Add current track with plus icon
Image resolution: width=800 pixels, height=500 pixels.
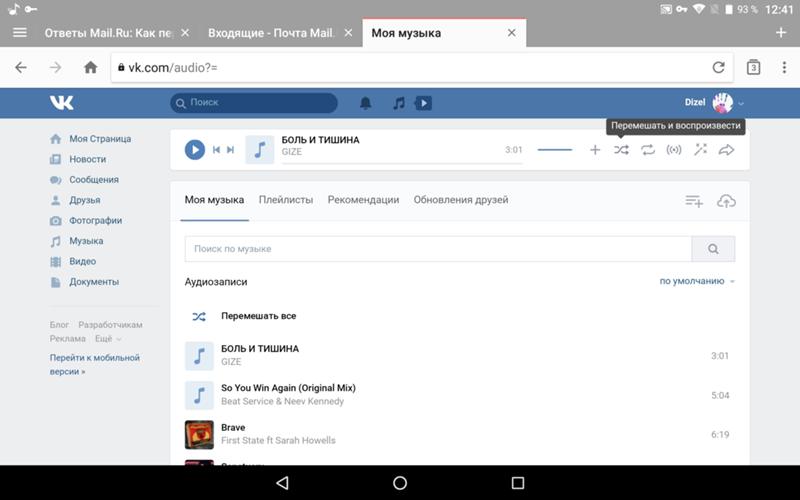pyautogui.click(x=595, y=150)
